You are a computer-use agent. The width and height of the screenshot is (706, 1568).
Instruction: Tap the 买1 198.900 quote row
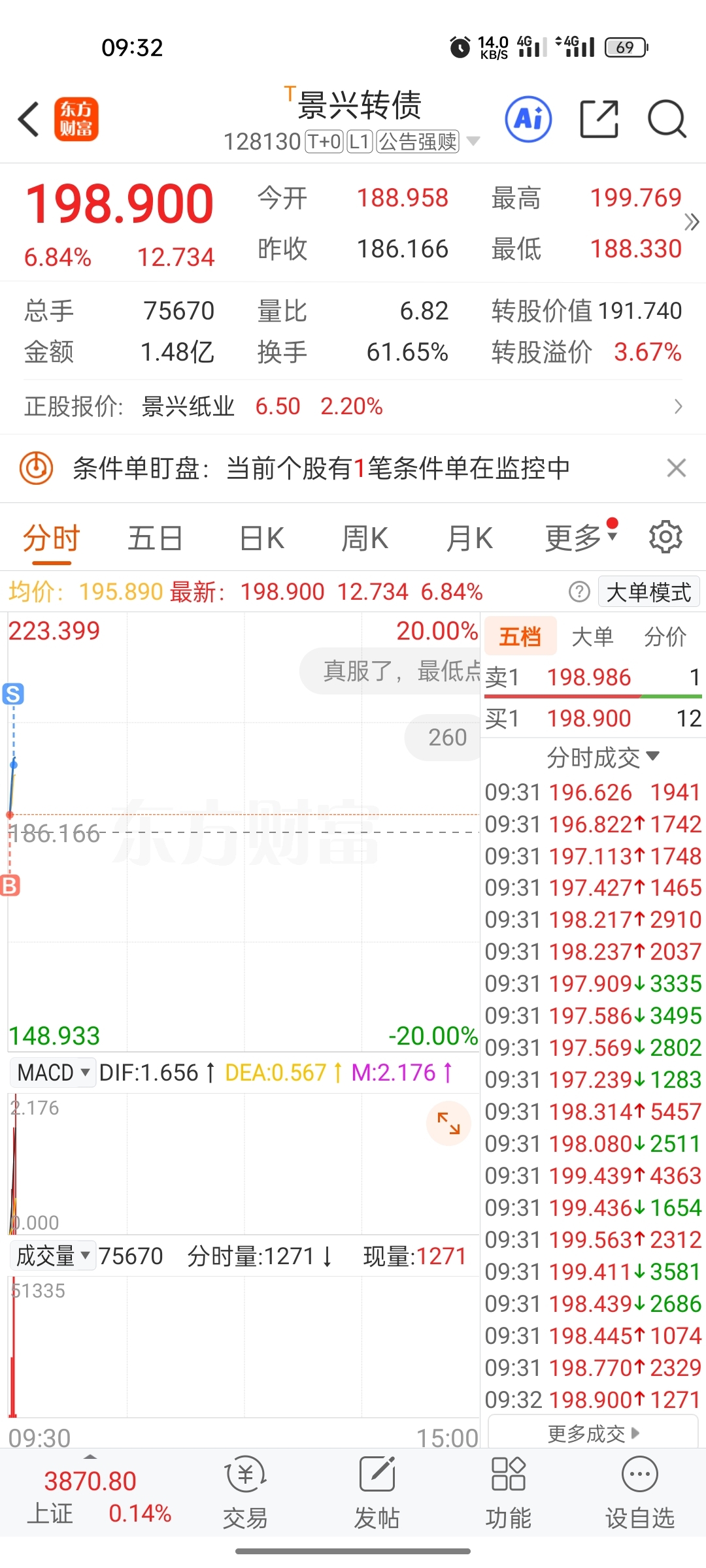(x=593, y=719)
